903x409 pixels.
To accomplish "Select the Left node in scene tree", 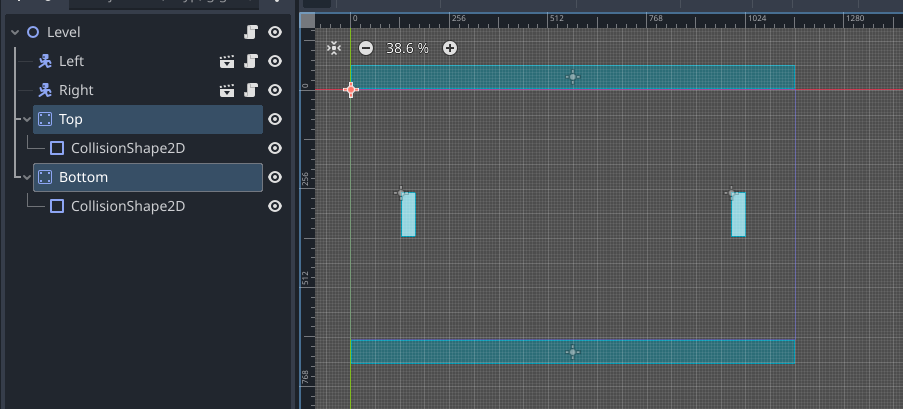I will 71,61.
